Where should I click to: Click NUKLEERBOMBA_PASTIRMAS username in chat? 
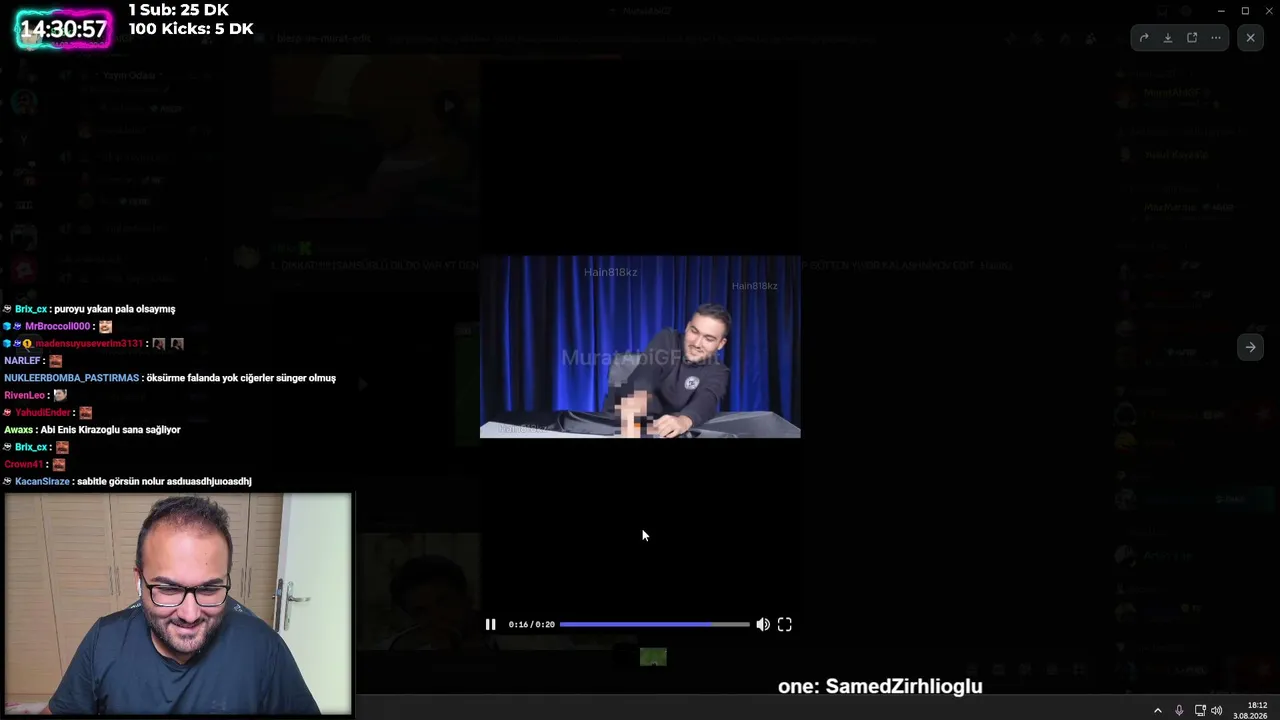click(71, 378)
